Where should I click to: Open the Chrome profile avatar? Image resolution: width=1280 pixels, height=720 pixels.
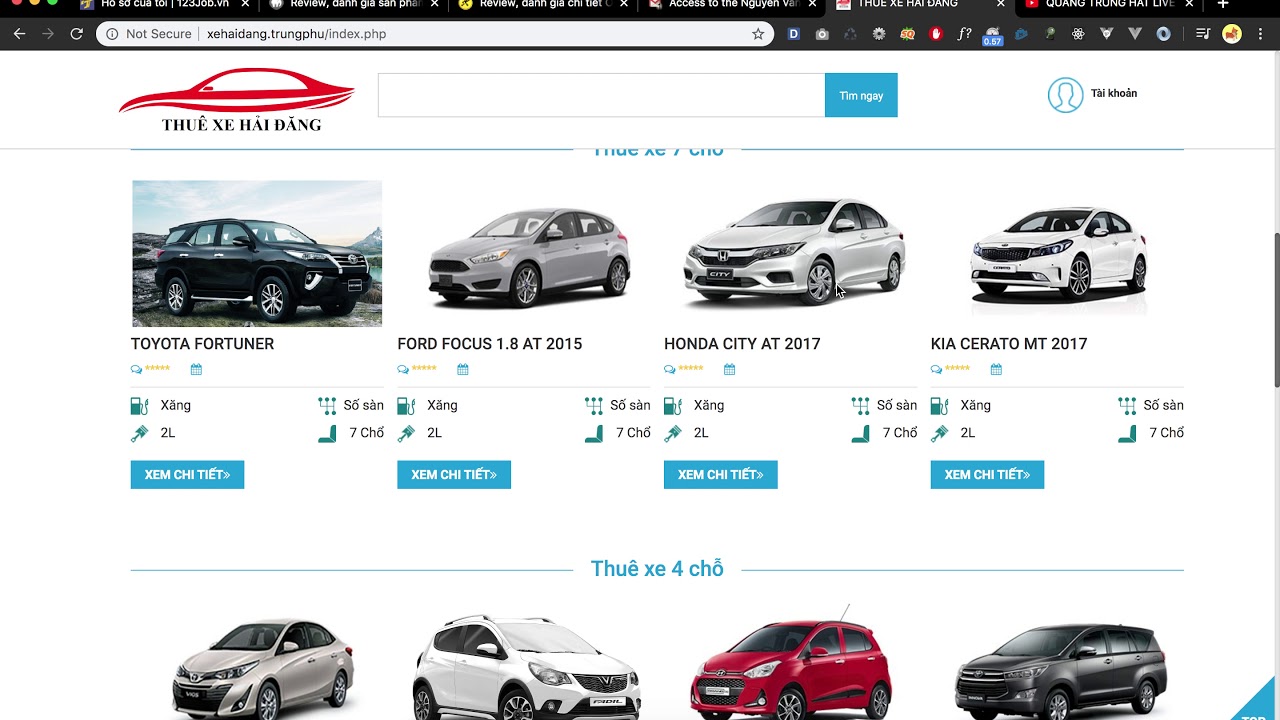click(x=1232, y=34)
